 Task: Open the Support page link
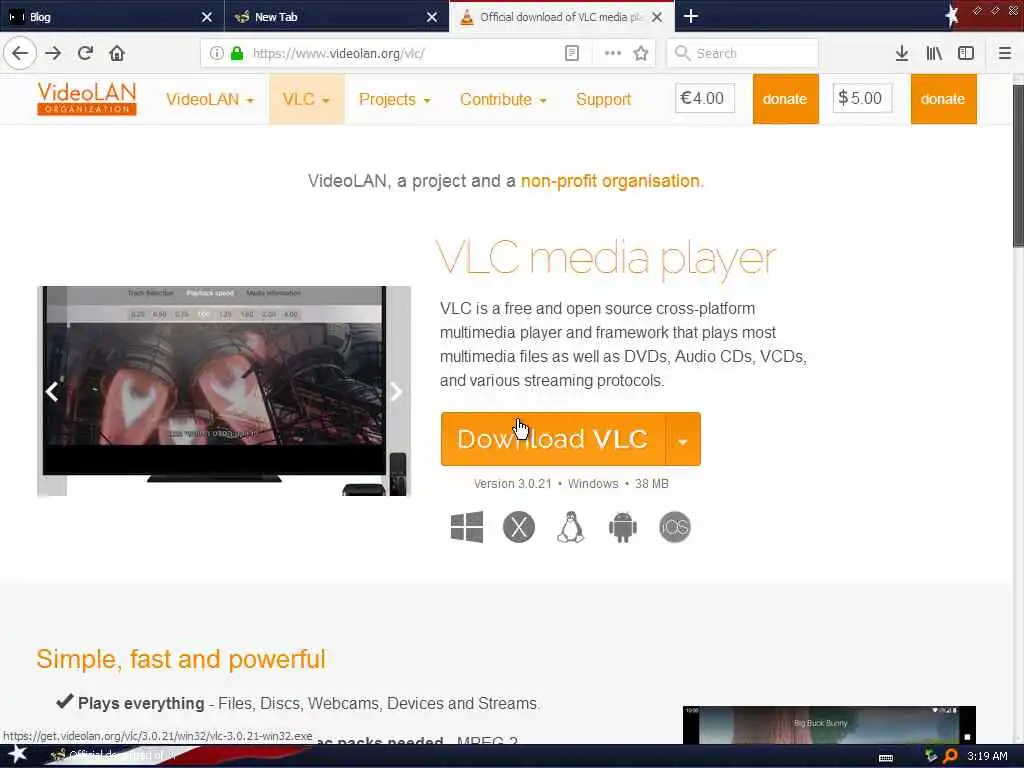point(603,99)
